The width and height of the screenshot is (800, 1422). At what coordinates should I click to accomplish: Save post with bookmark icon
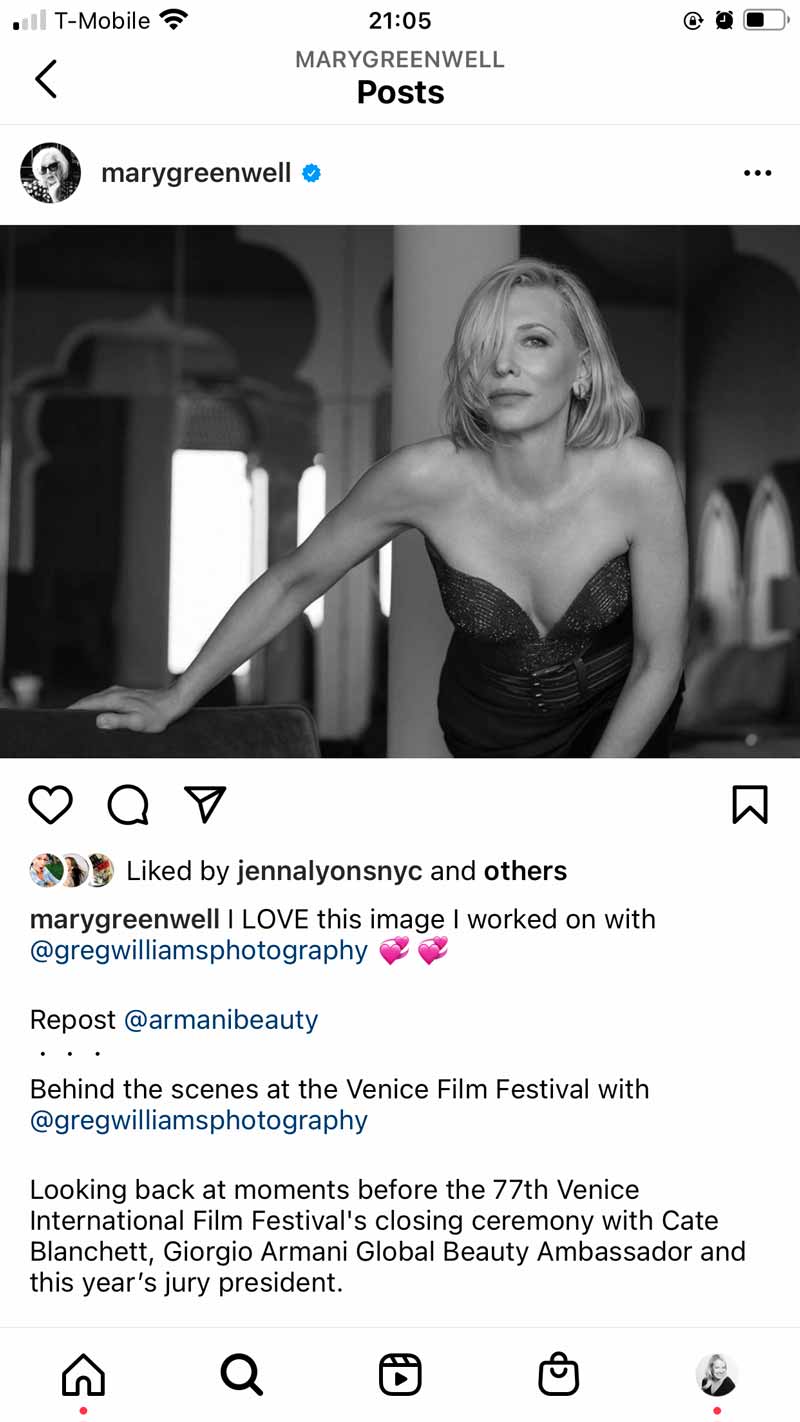[749, 804]
